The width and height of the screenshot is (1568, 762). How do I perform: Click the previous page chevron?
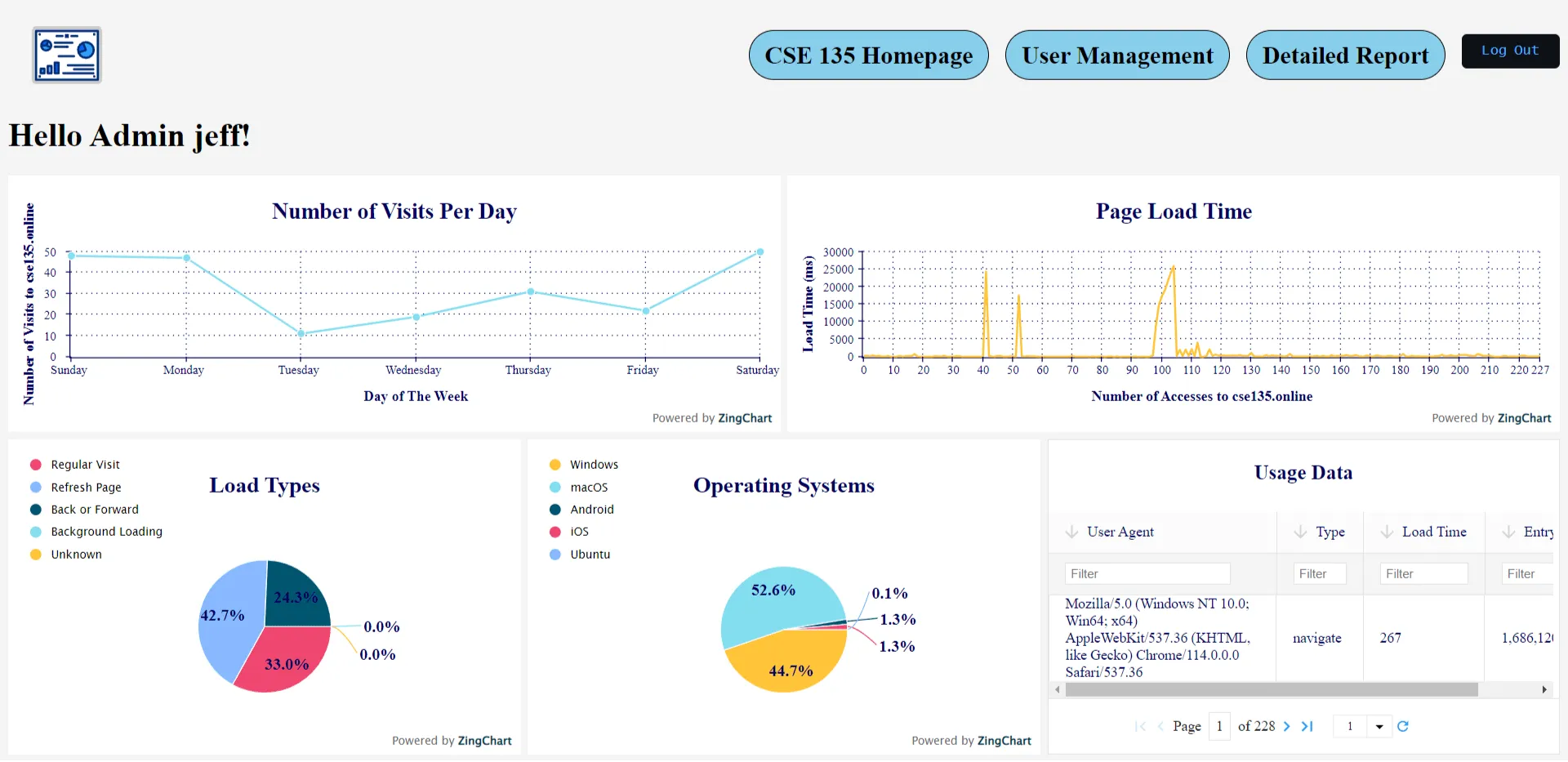point(1160,726)
